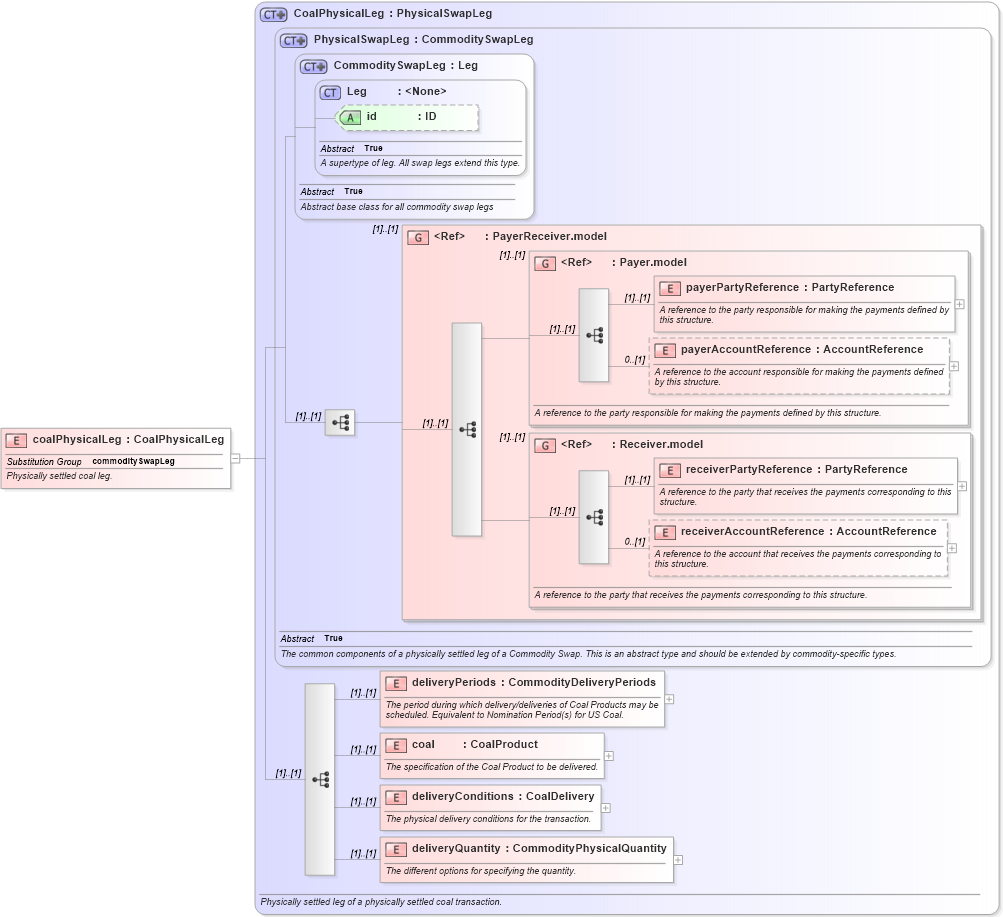This screenshot has height=917, width=1003.
Task: Click the E icon of deliveryPeriods element
Action: coord(394,683)
